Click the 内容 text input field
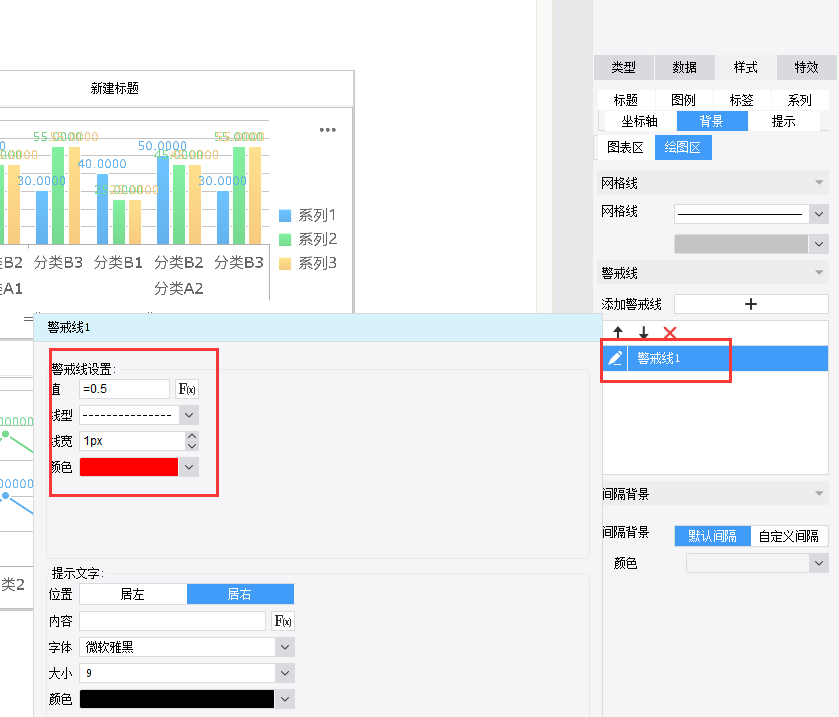 click(x=173, y=621)
